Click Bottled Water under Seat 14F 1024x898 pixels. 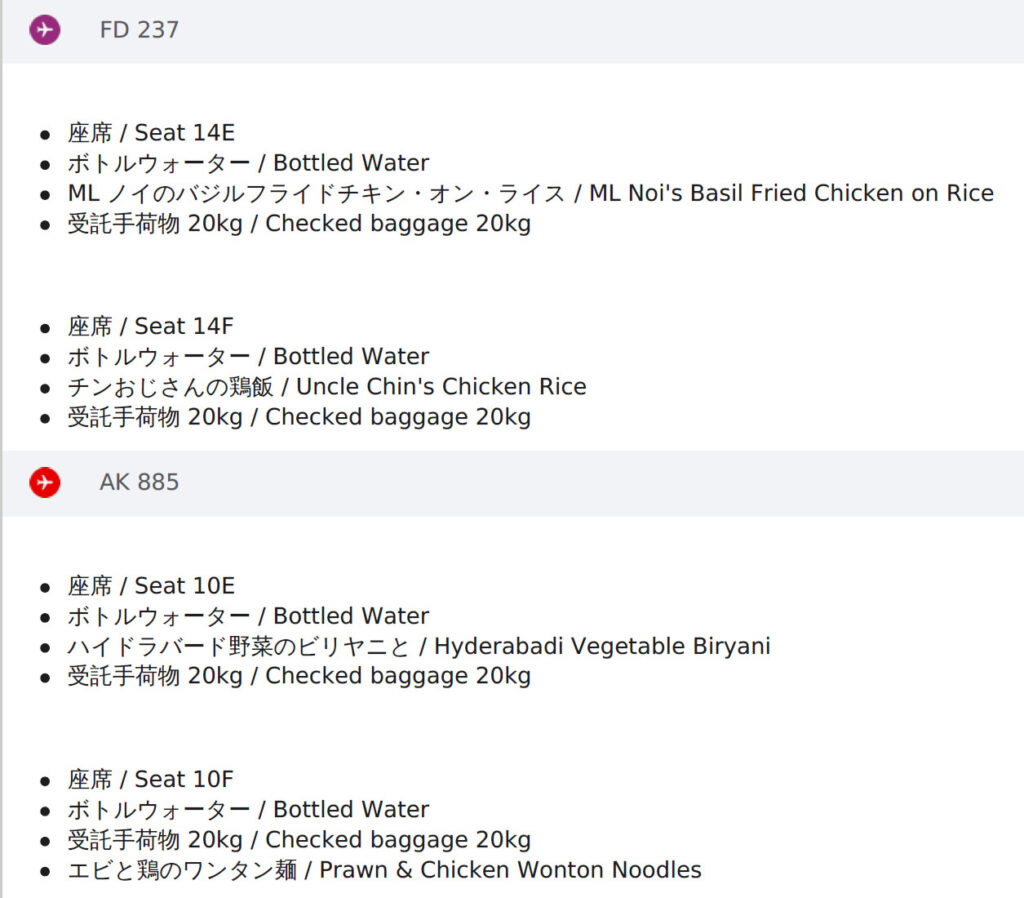pos(248,357)
